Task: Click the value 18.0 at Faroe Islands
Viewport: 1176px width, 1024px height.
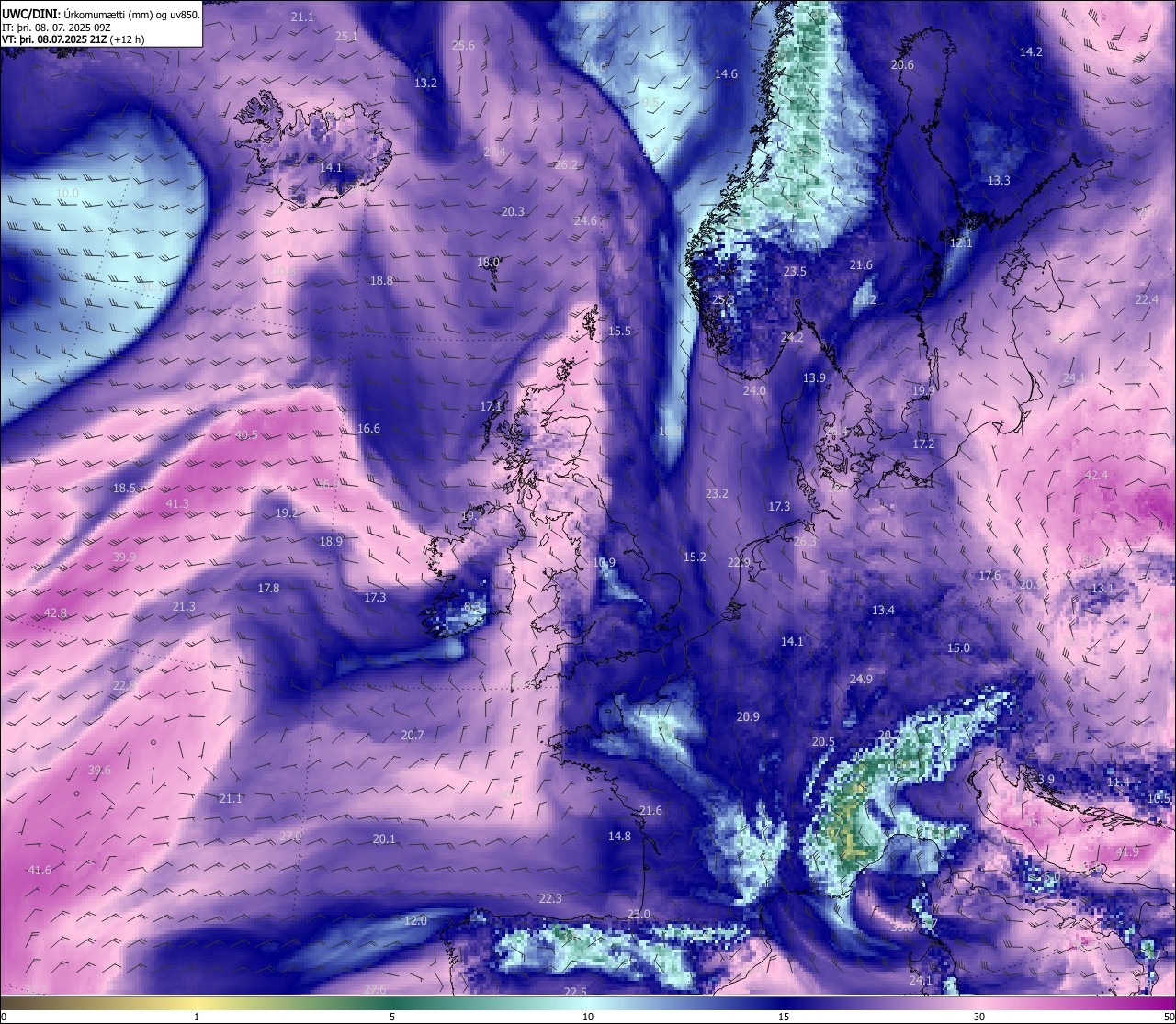Action: click(x=488, y=262)
